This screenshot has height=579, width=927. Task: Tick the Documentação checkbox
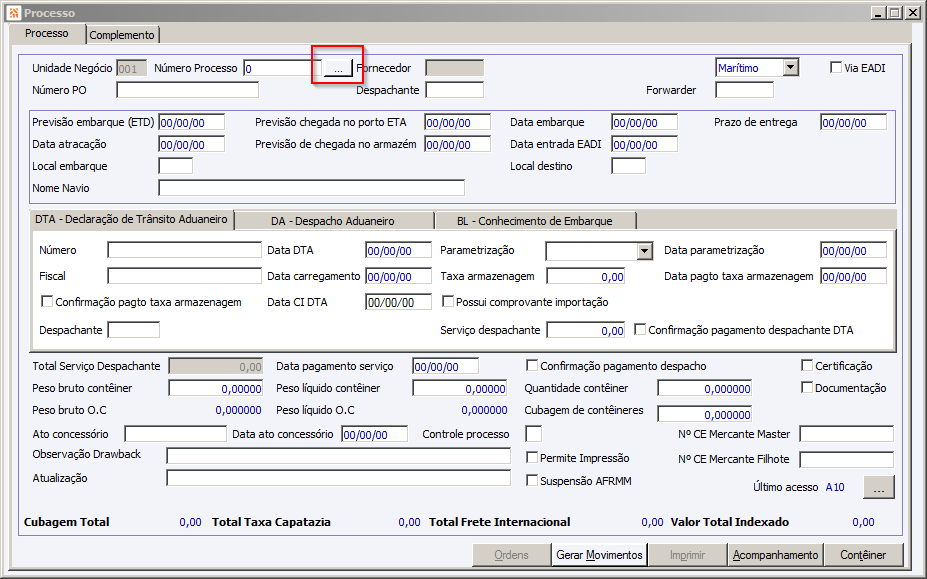[807, 387]
